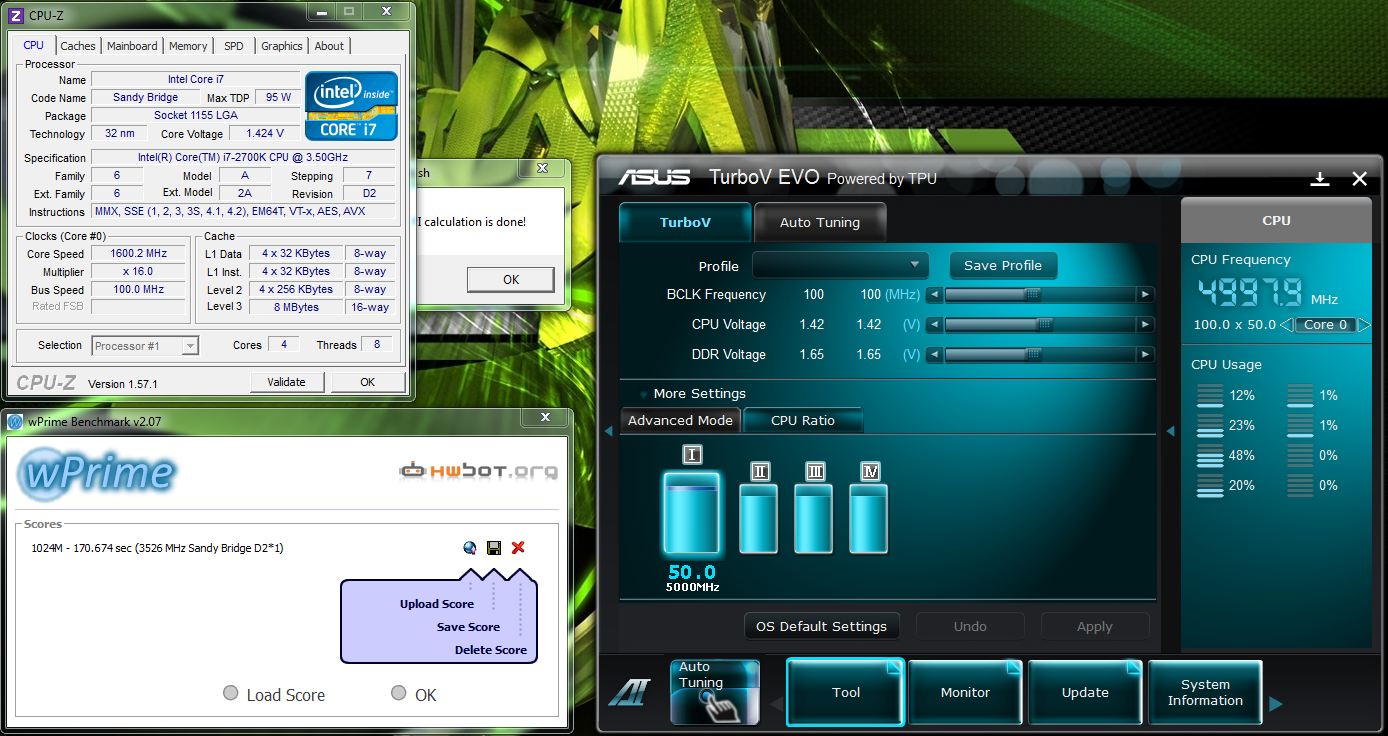This screenshot has width=1388, height=736.
Task: Select core I ratio label icon
Action: tap(692, 455)
